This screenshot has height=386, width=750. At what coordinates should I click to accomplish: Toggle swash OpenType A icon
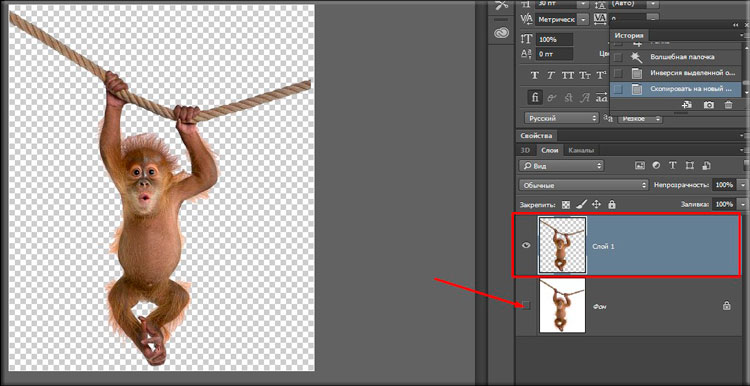coord(585,97)
